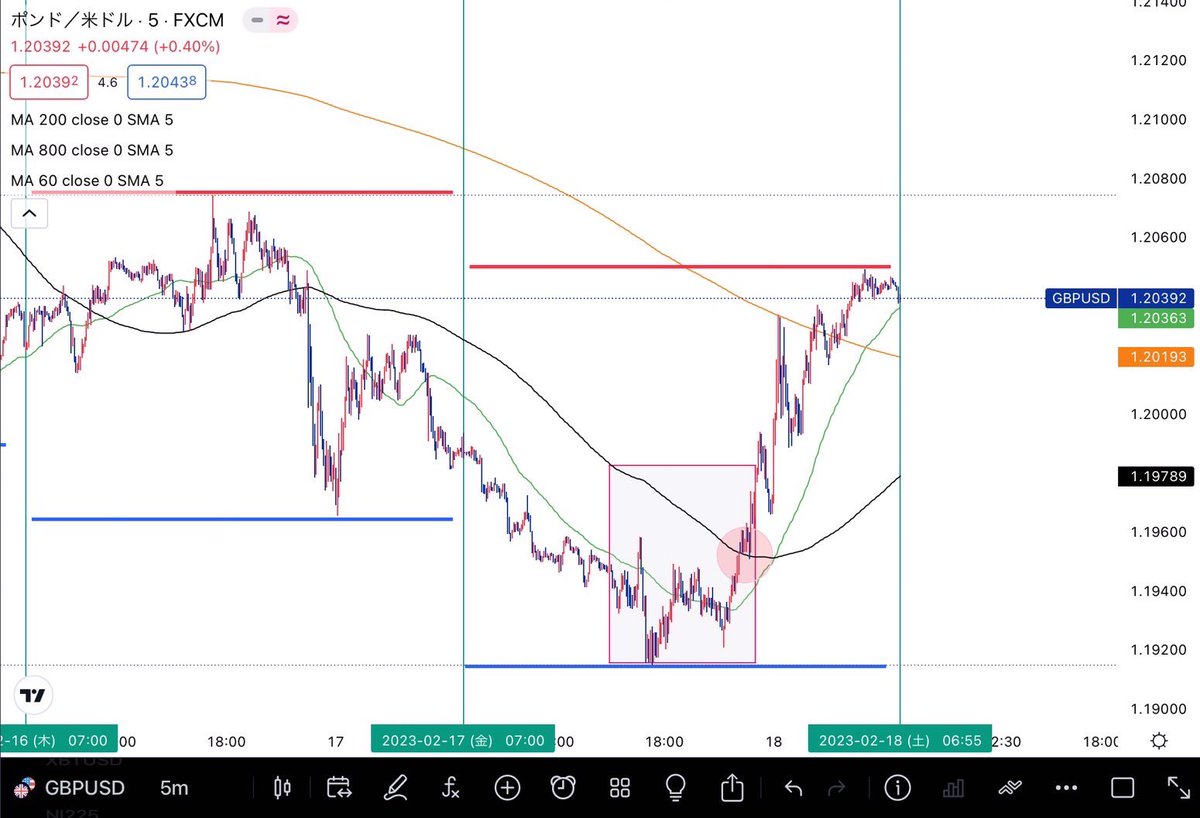Change the 5m timeframe interval
Viewport: 1200px width, 818px height.
tap(174, 788)
